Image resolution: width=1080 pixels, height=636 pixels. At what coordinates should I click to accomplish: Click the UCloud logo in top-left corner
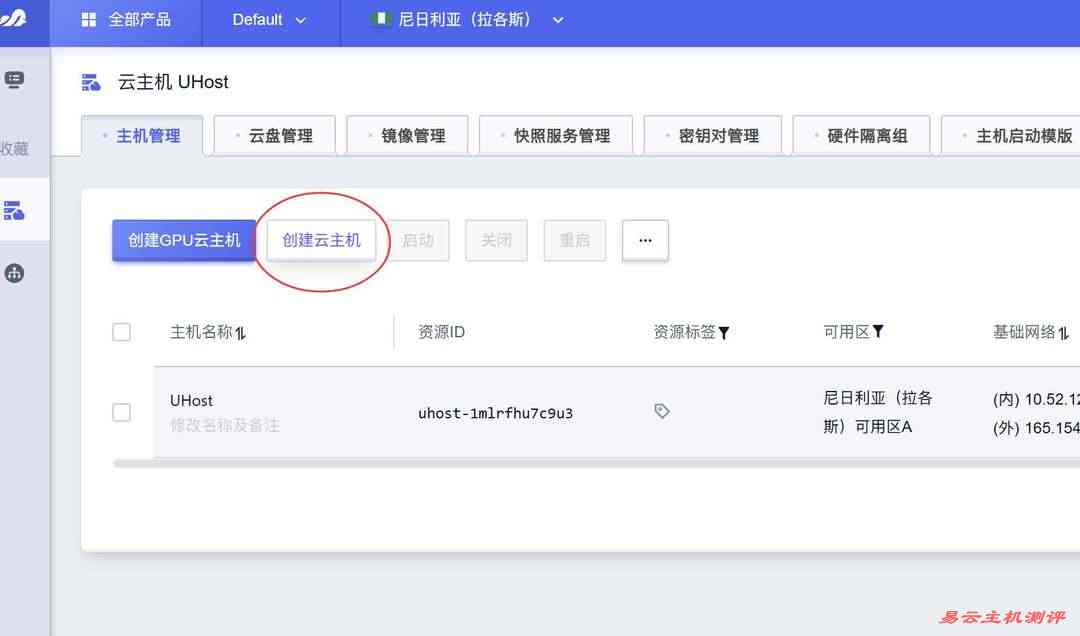pos(12,19)
